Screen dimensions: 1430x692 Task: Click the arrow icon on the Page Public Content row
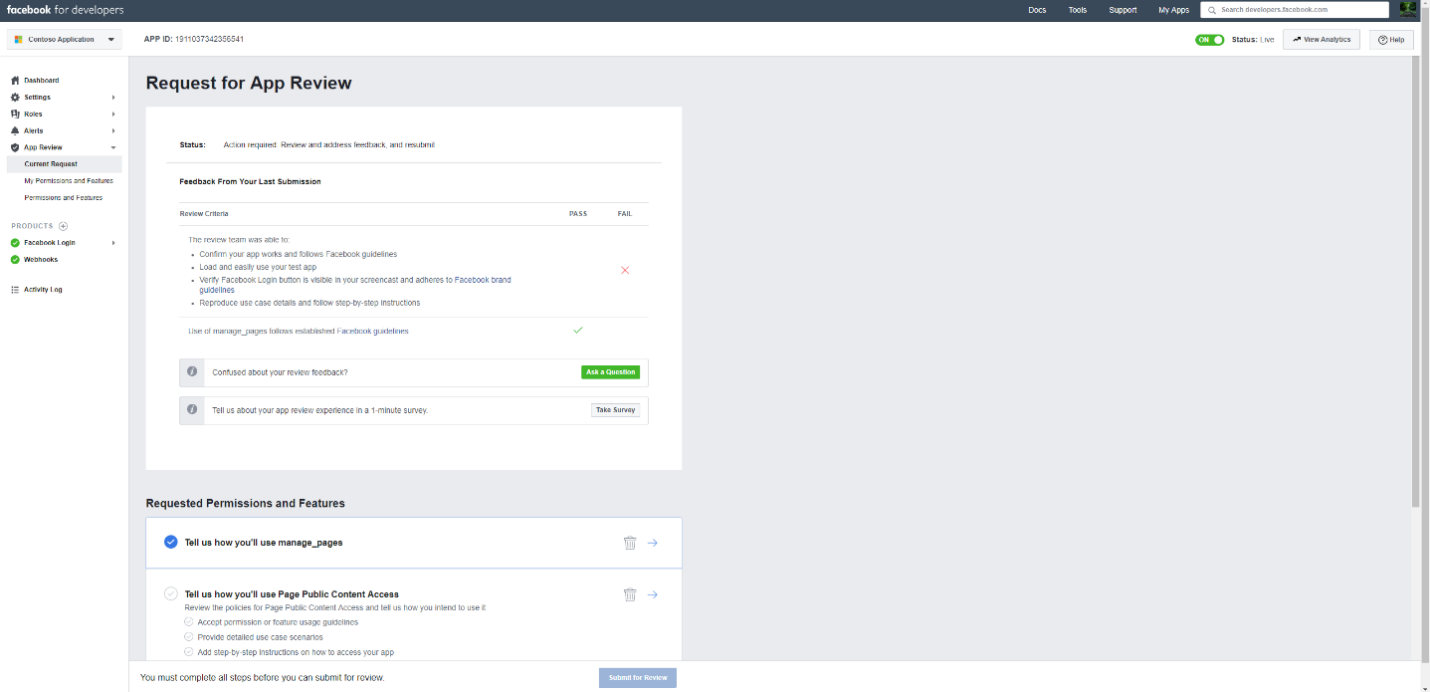(653, 594)
